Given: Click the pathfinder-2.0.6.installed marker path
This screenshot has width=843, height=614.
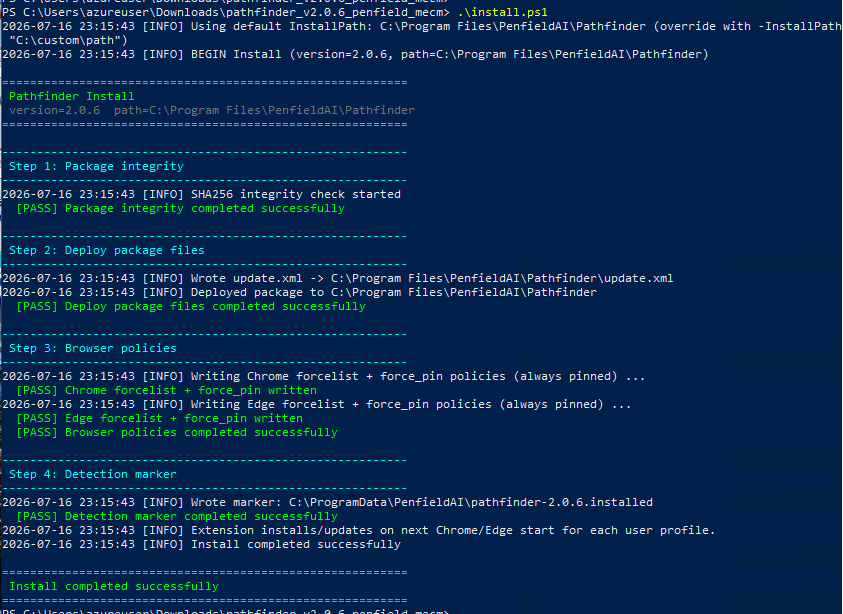Looking at the screenshot, I should pos(470,502).
